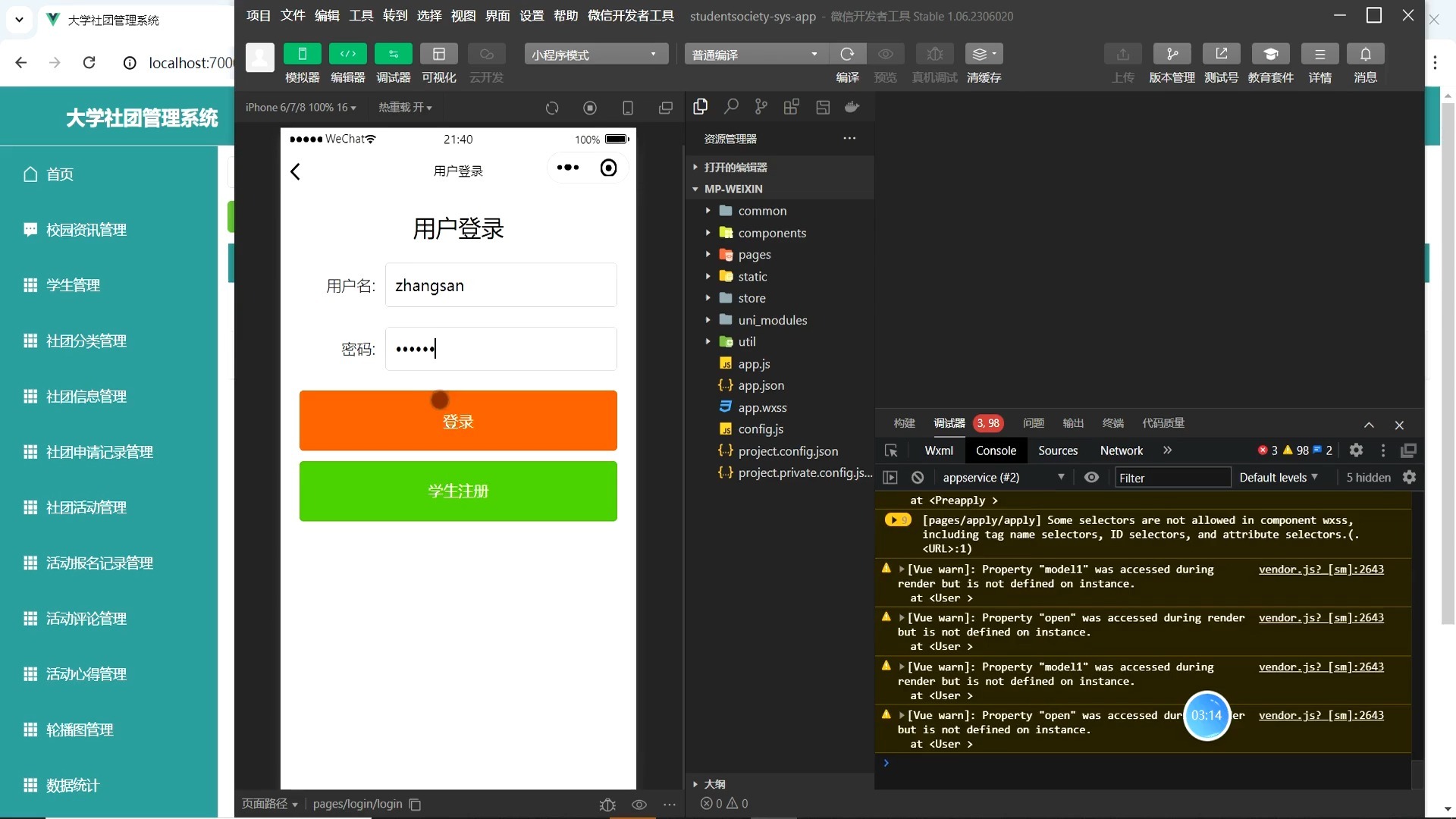Open the Default levels dropdown

(x=1277, y=477)
